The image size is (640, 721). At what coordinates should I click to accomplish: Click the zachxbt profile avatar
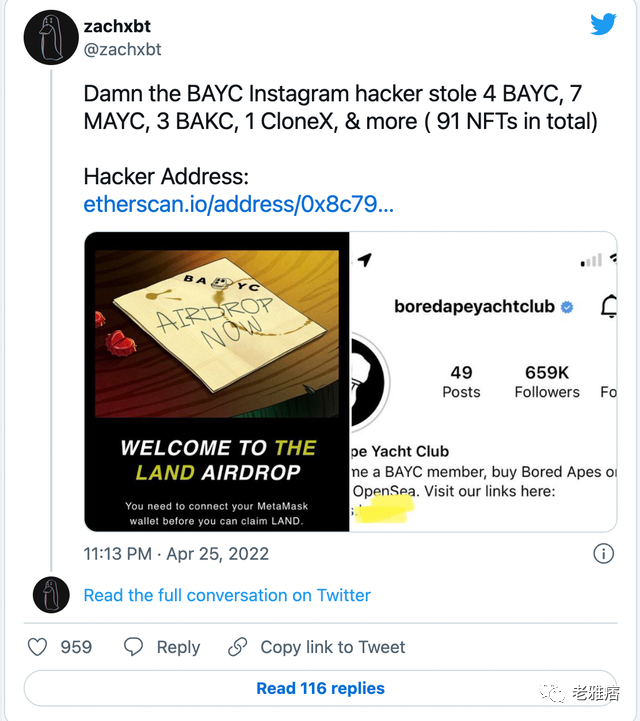[x=51, y=37]
